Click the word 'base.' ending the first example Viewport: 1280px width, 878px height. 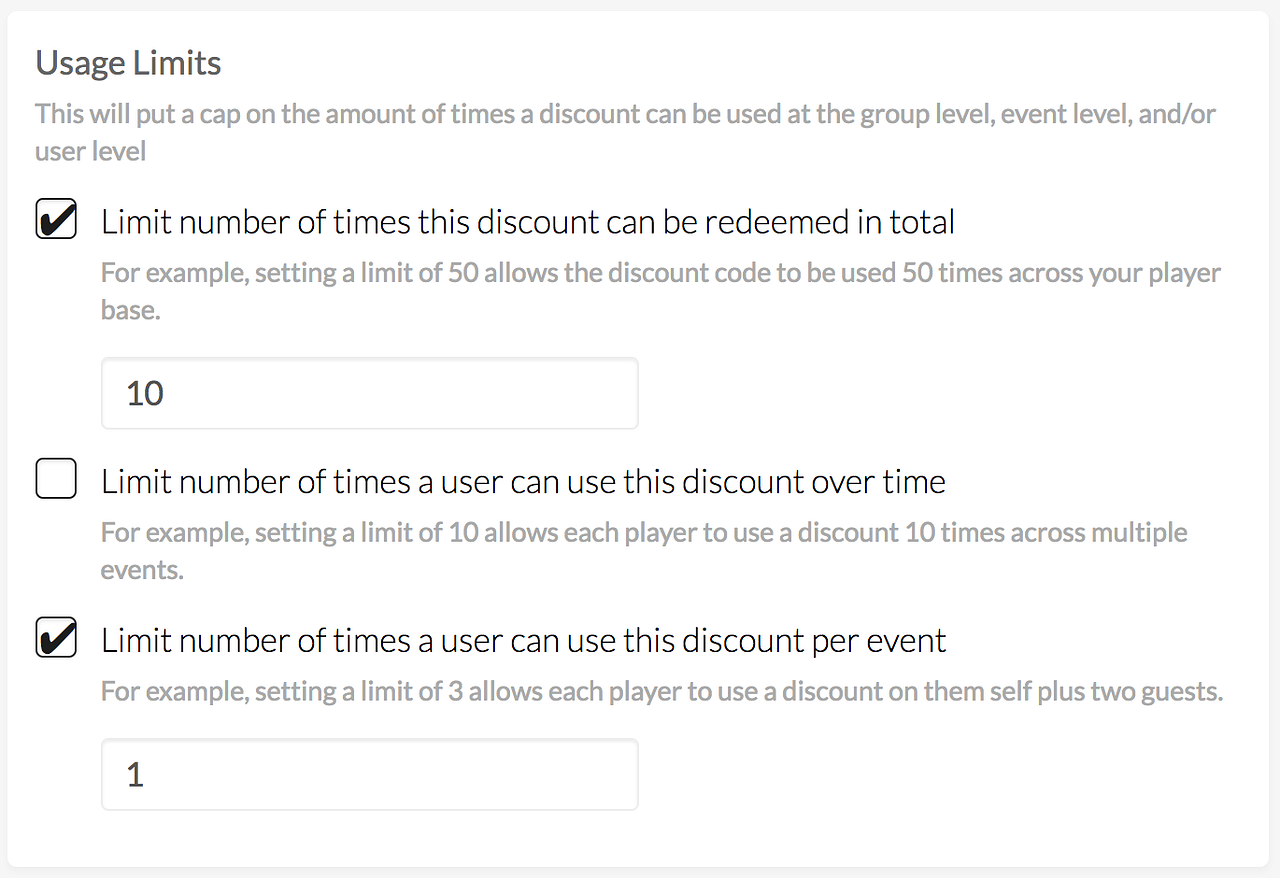pos(131,310)
